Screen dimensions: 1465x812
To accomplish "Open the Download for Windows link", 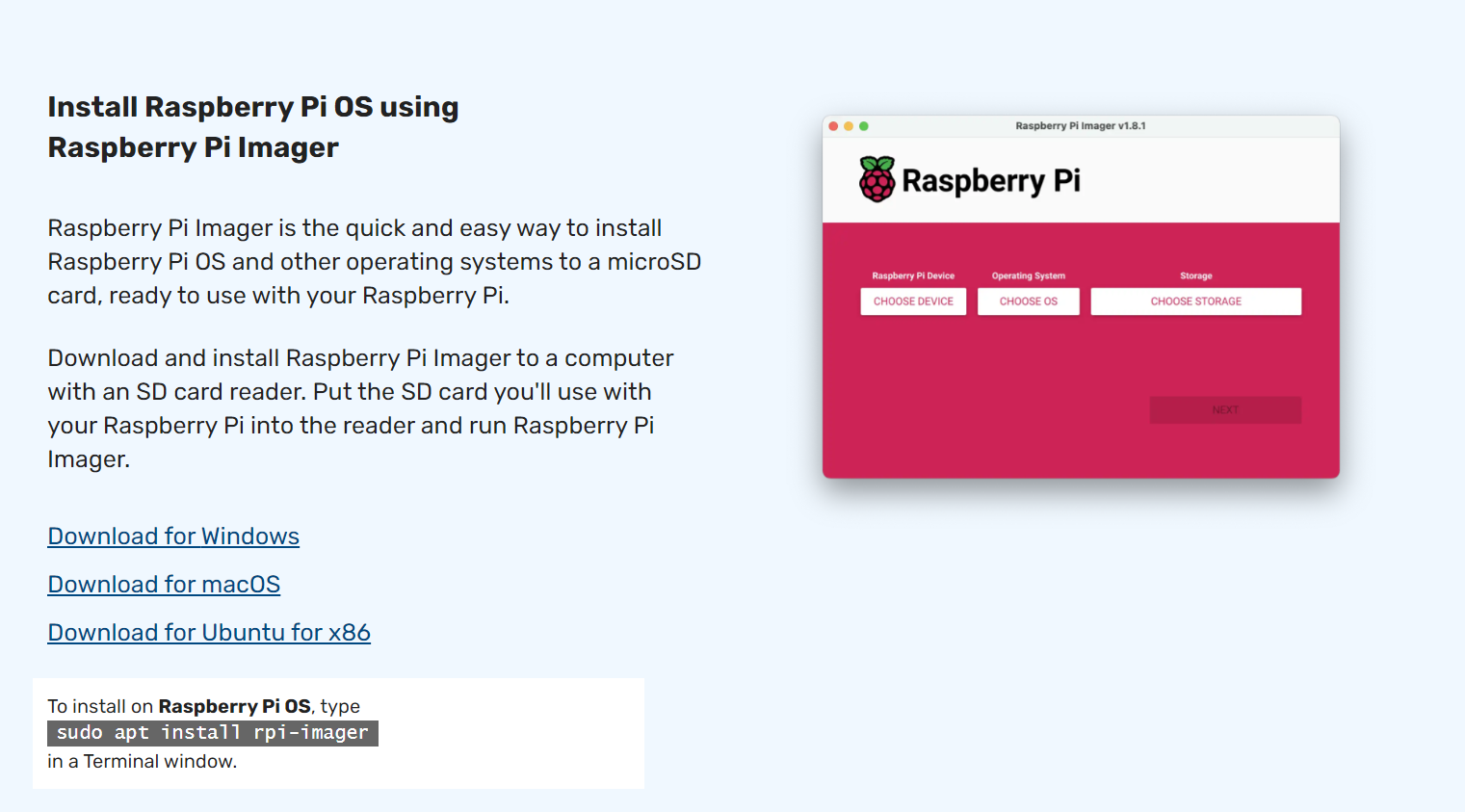I will [x=173, y=537].
